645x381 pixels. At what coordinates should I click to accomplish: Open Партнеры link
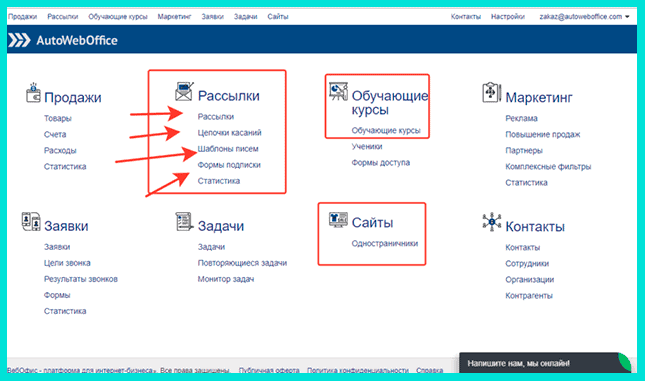tap(524, 151)
